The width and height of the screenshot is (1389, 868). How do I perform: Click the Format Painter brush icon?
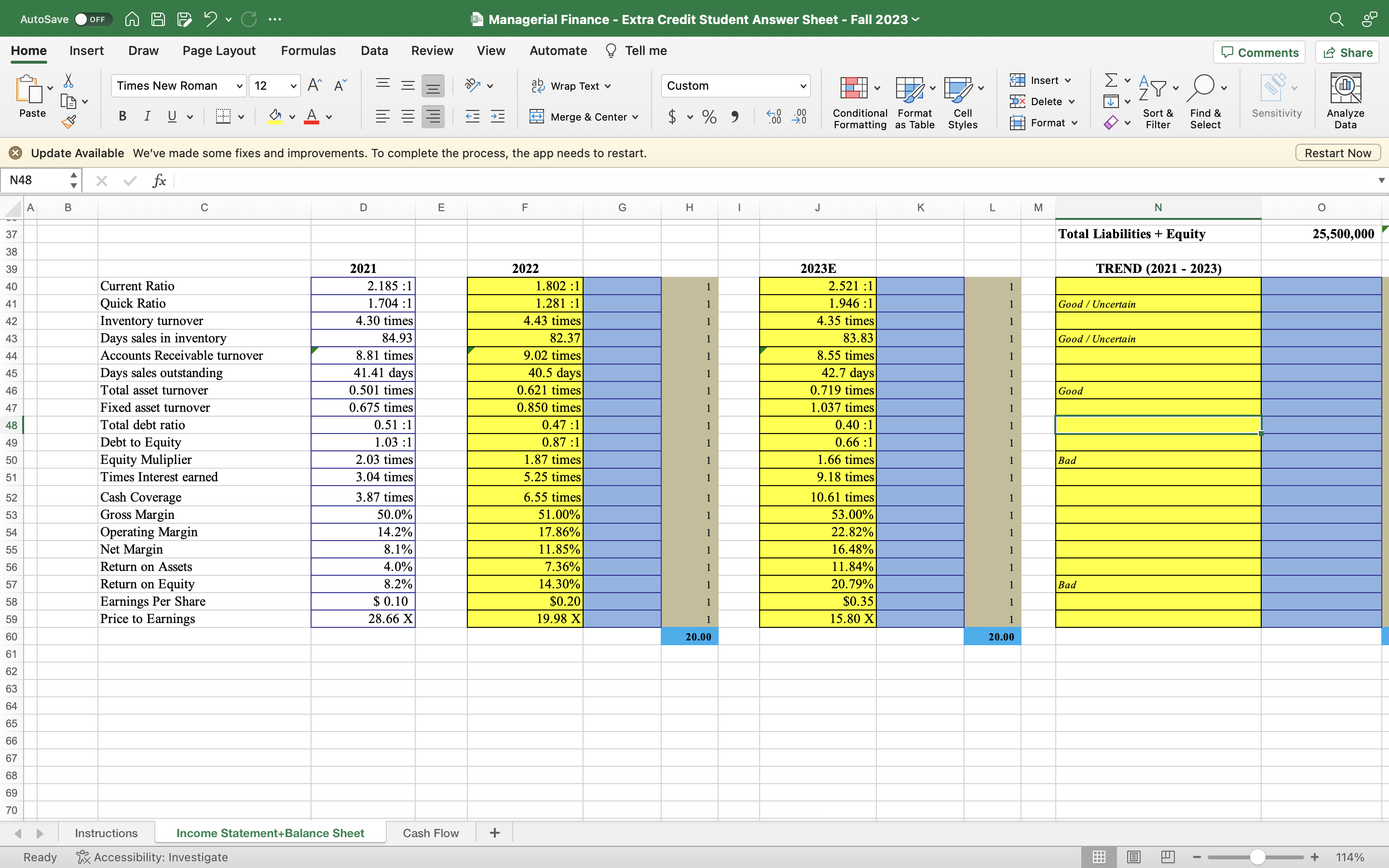[69, 122]
